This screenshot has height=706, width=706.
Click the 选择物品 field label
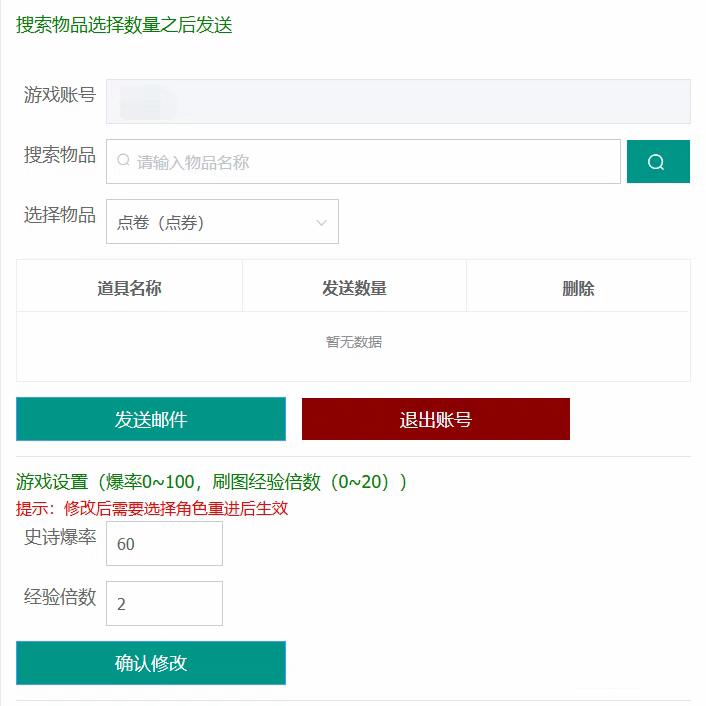pos(60,215)
